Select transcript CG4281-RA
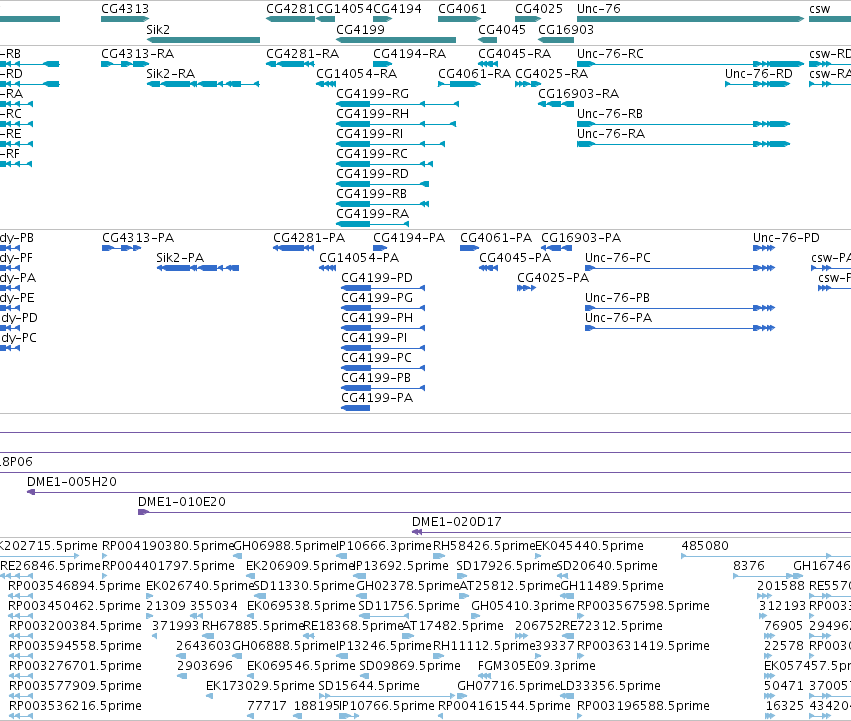 [302, 54]
